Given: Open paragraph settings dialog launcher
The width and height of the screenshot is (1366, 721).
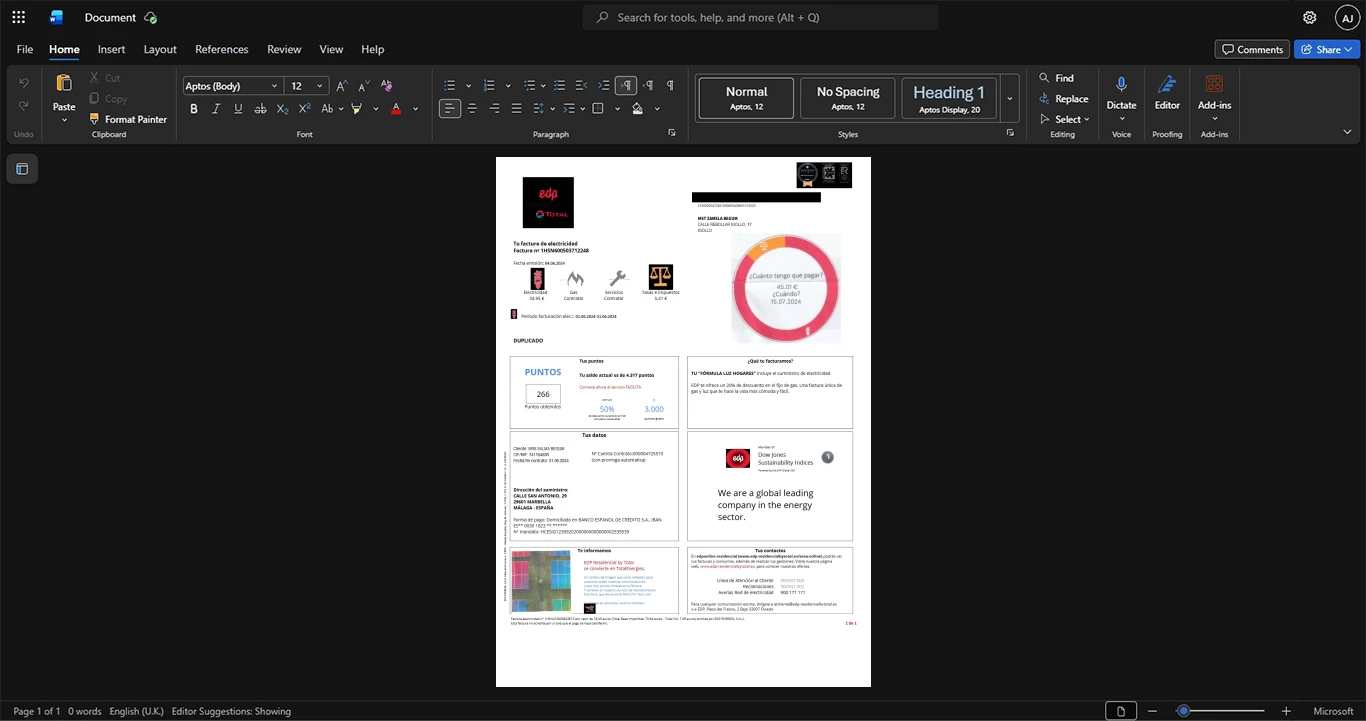Looking at the screenshot, I should 671,133.
